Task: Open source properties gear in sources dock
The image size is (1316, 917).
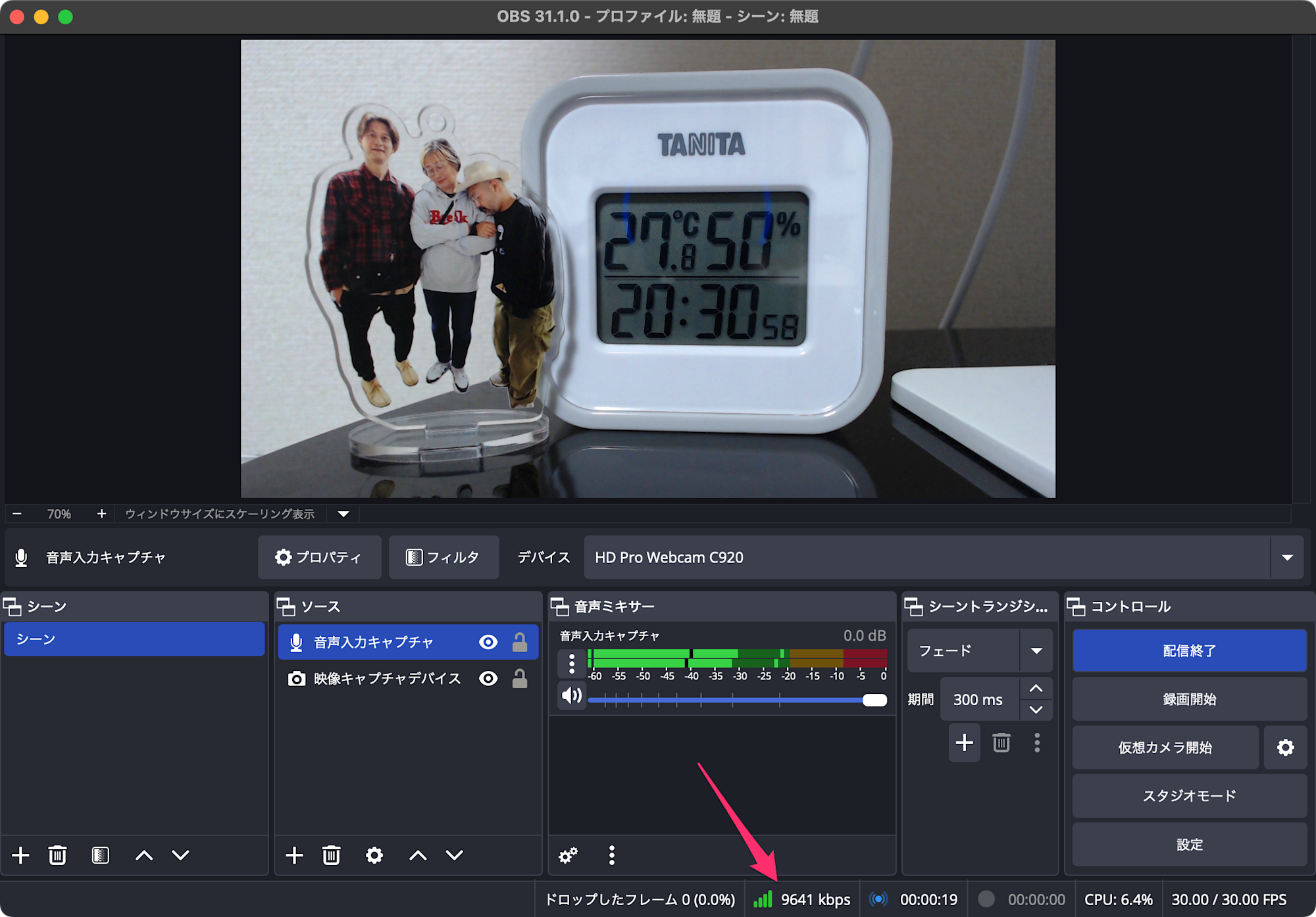Action: (374, 855)
